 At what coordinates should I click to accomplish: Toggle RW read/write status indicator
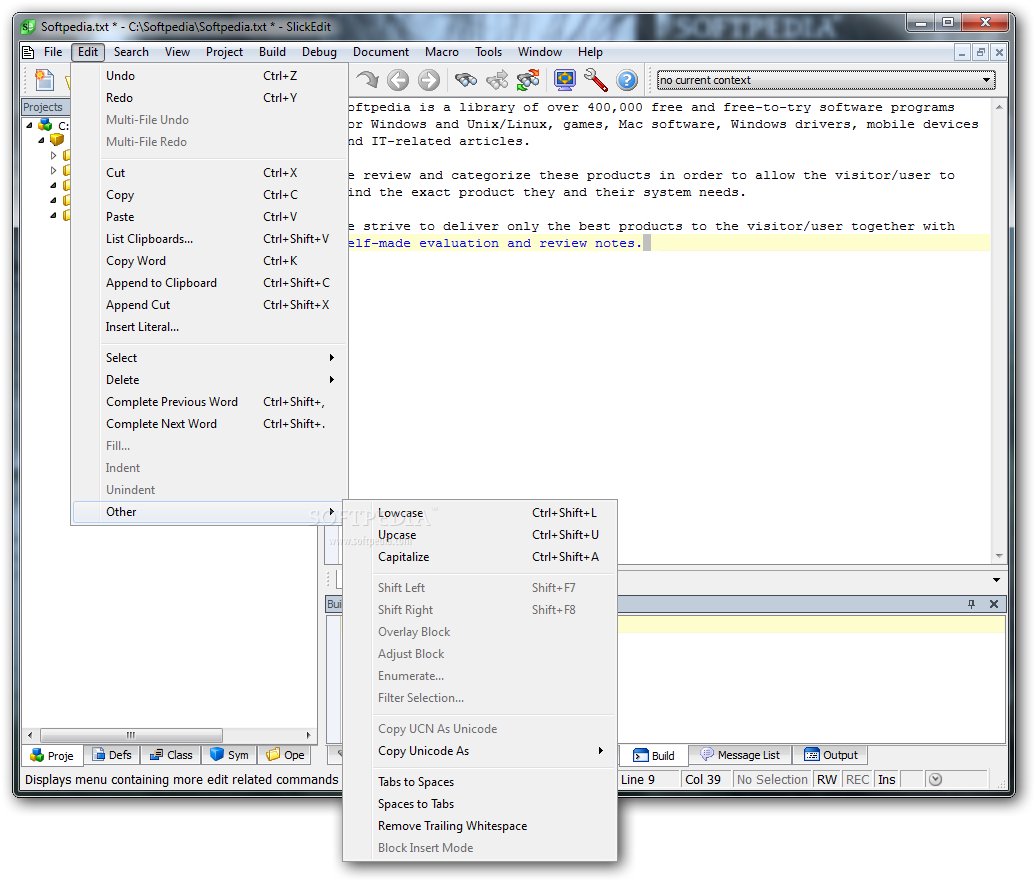coord(827,780)
